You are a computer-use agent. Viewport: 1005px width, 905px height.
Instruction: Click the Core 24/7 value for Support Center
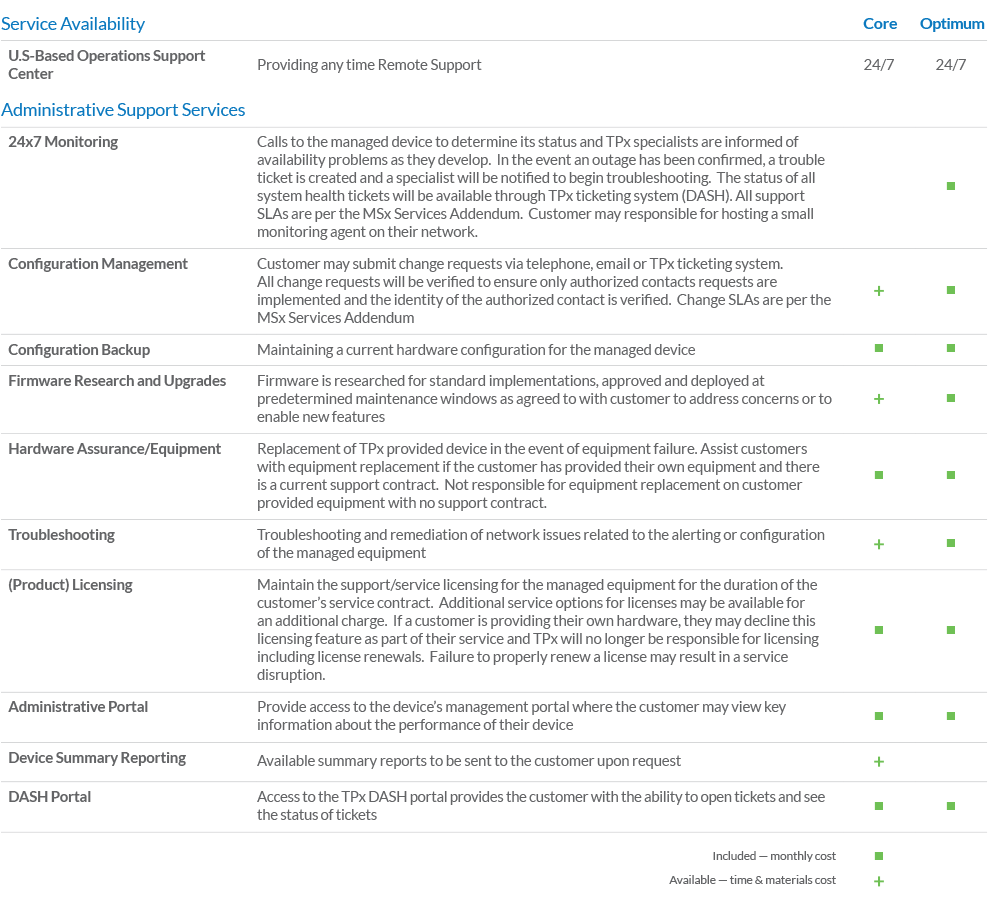pos(879,65)
